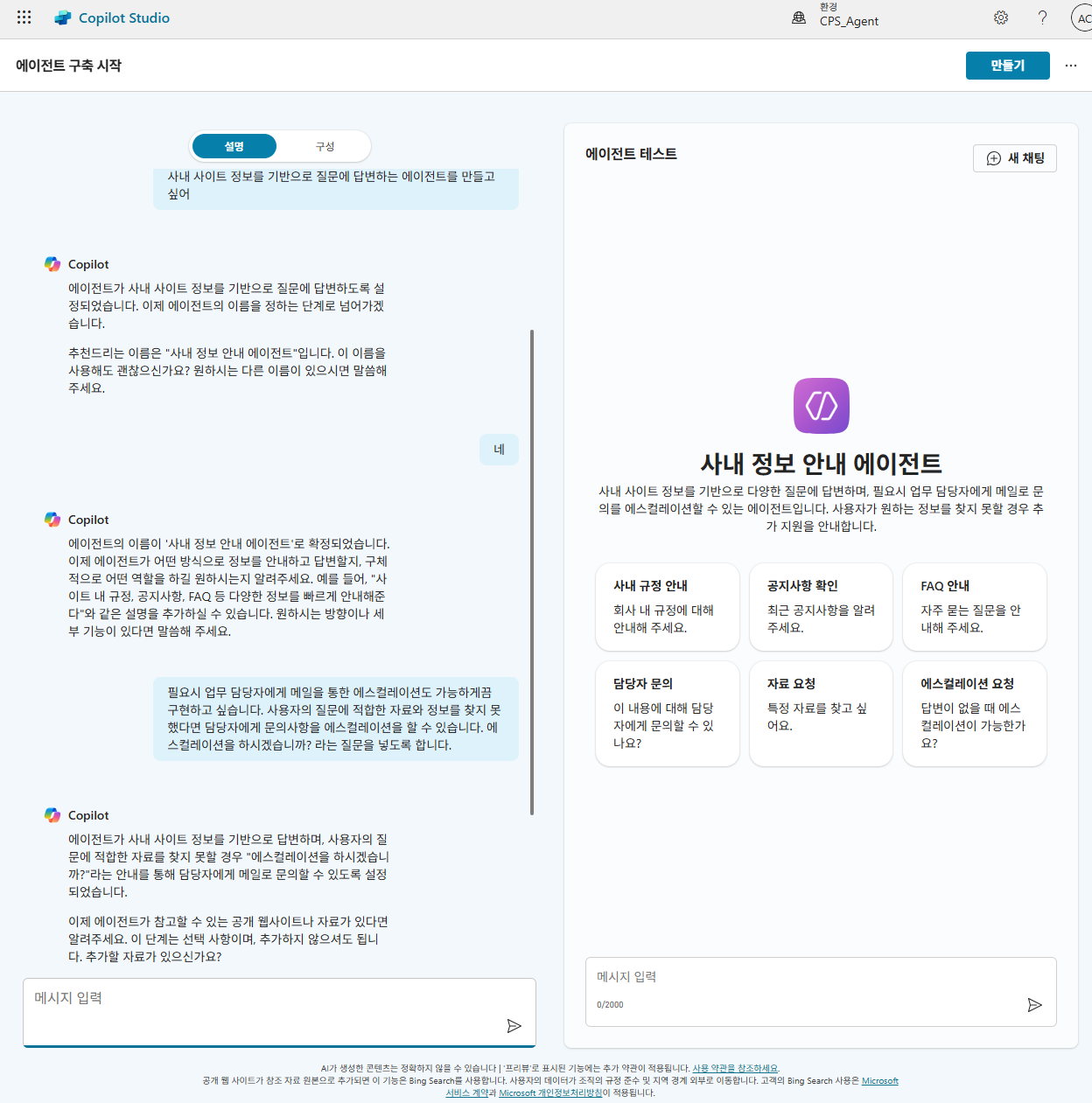Open the 사용 약관을 참조하세요 link
The image size is (1092, 1103).
click(735, 1068)
